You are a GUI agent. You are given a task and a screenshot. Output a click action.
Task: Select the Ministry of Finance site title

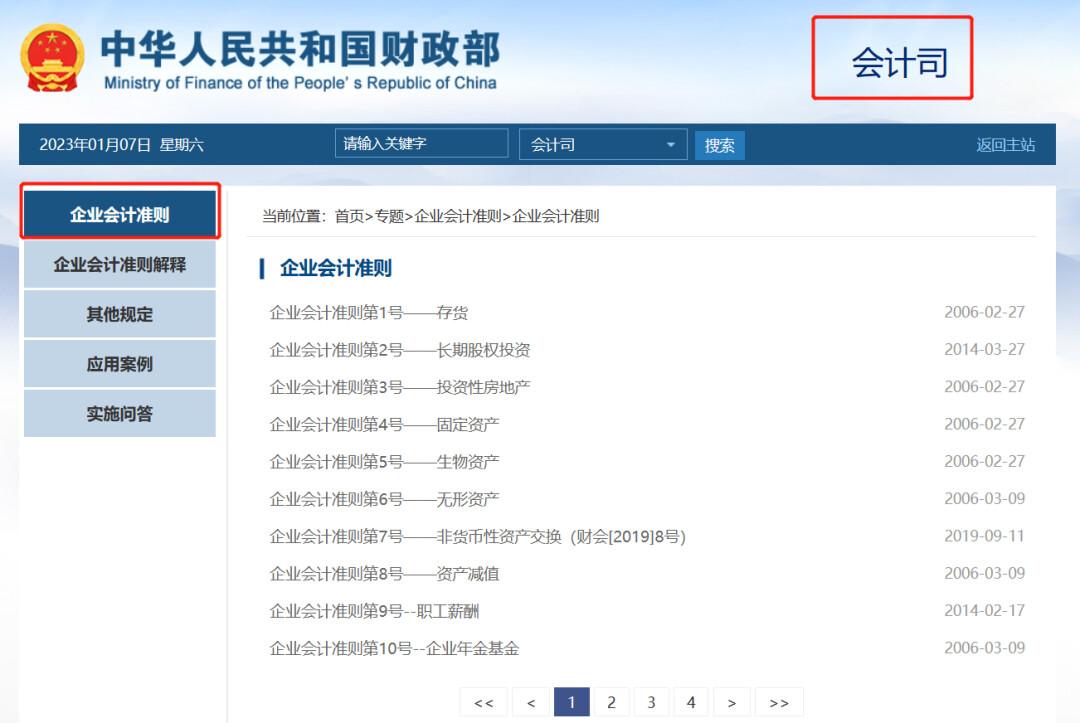pos(300,50)
